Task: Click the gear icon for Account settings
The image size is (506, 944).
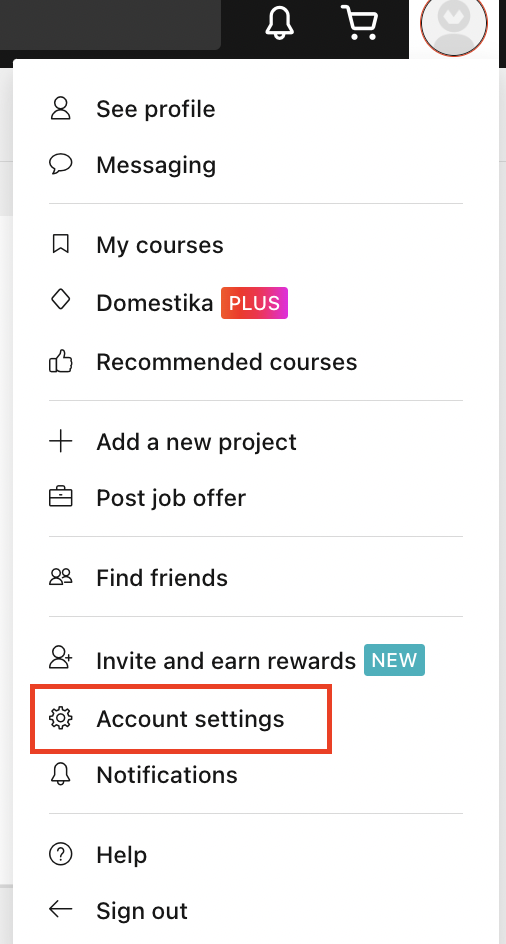Action: pos(60,718)
